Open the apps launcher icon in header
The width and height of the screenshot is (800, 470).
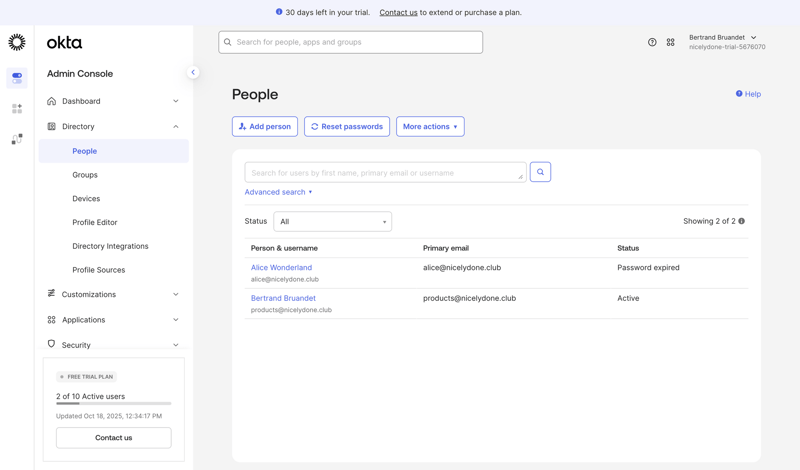coord(670,42)
